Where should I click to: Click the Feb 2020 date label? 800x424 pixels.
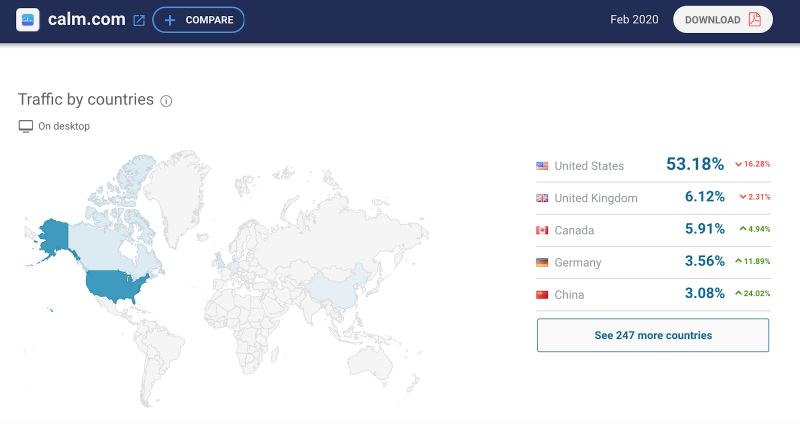[634, 19]
